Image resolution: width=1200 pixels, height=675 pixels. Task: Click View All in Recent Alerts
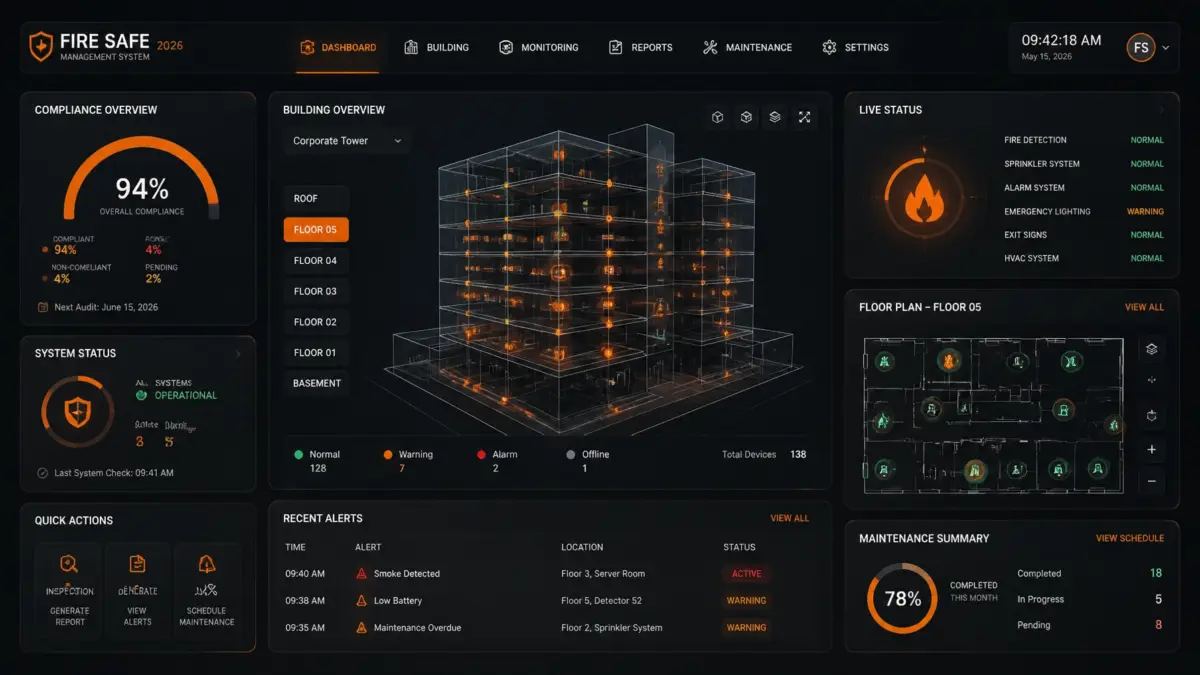(x=790, y=518)
